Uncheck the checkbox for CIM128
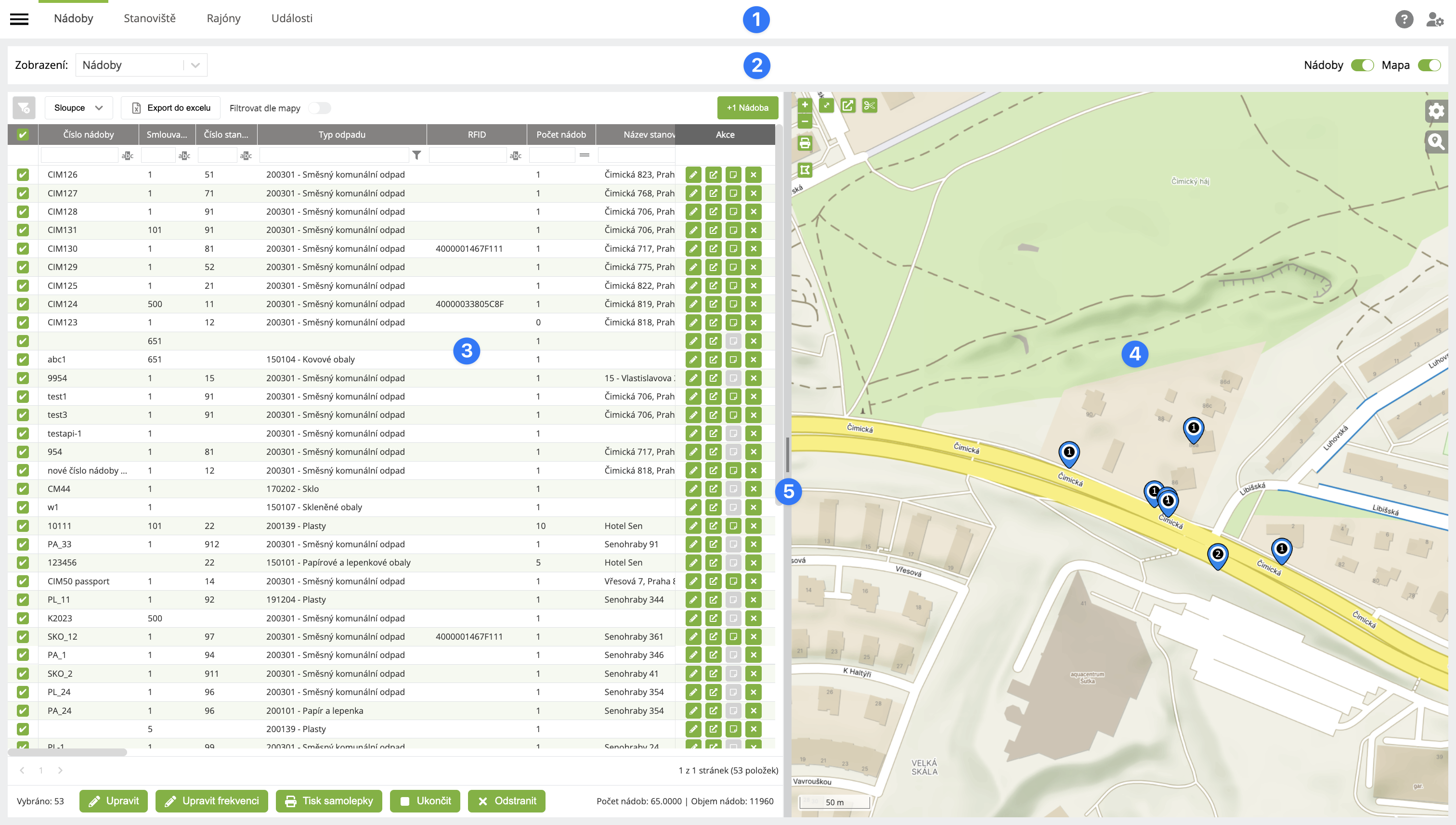 [x=23, y=211]
